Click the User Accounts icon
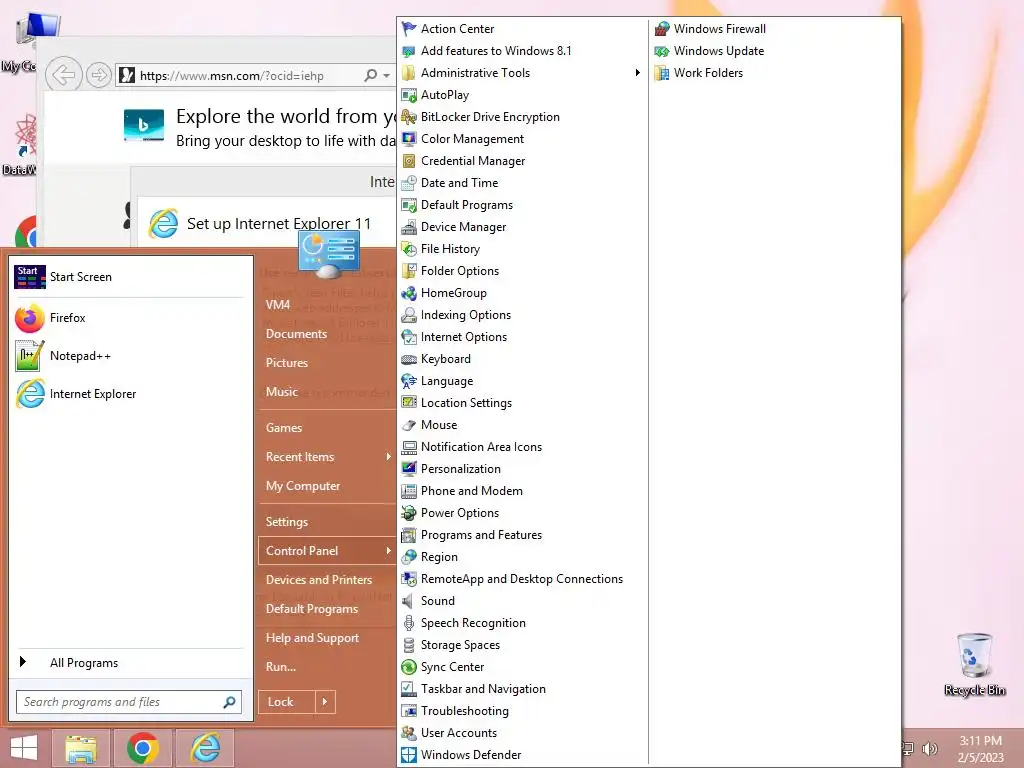Viewport: 1024px width, 768px height. [x=409, y=733]
